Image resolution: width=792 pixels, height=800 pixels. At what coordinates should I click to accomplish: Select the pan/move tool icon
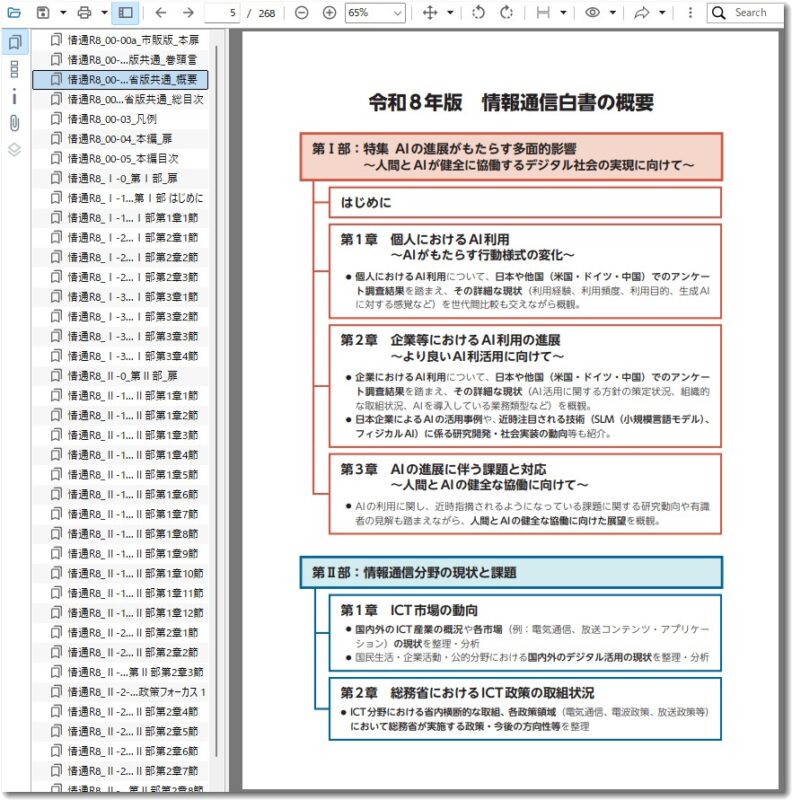coord(430,13)
